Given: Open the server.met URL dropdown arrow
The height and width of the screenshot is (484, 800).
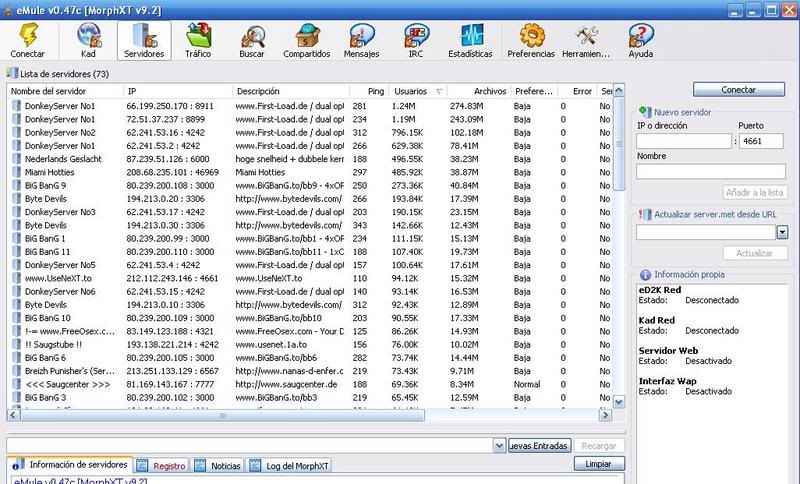Looking at the screenshot, I should (782, 233).
